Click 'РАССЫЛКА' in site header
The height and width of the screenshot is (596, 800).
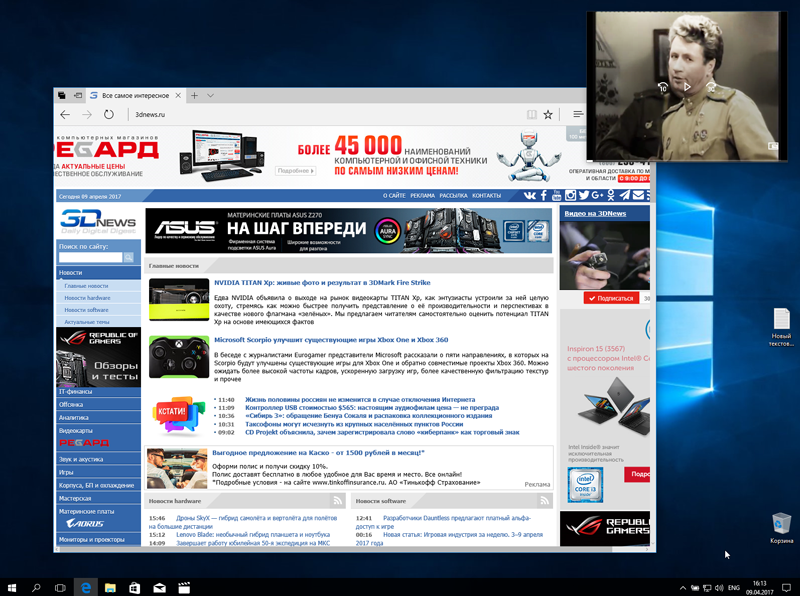(x=453, y=196)
